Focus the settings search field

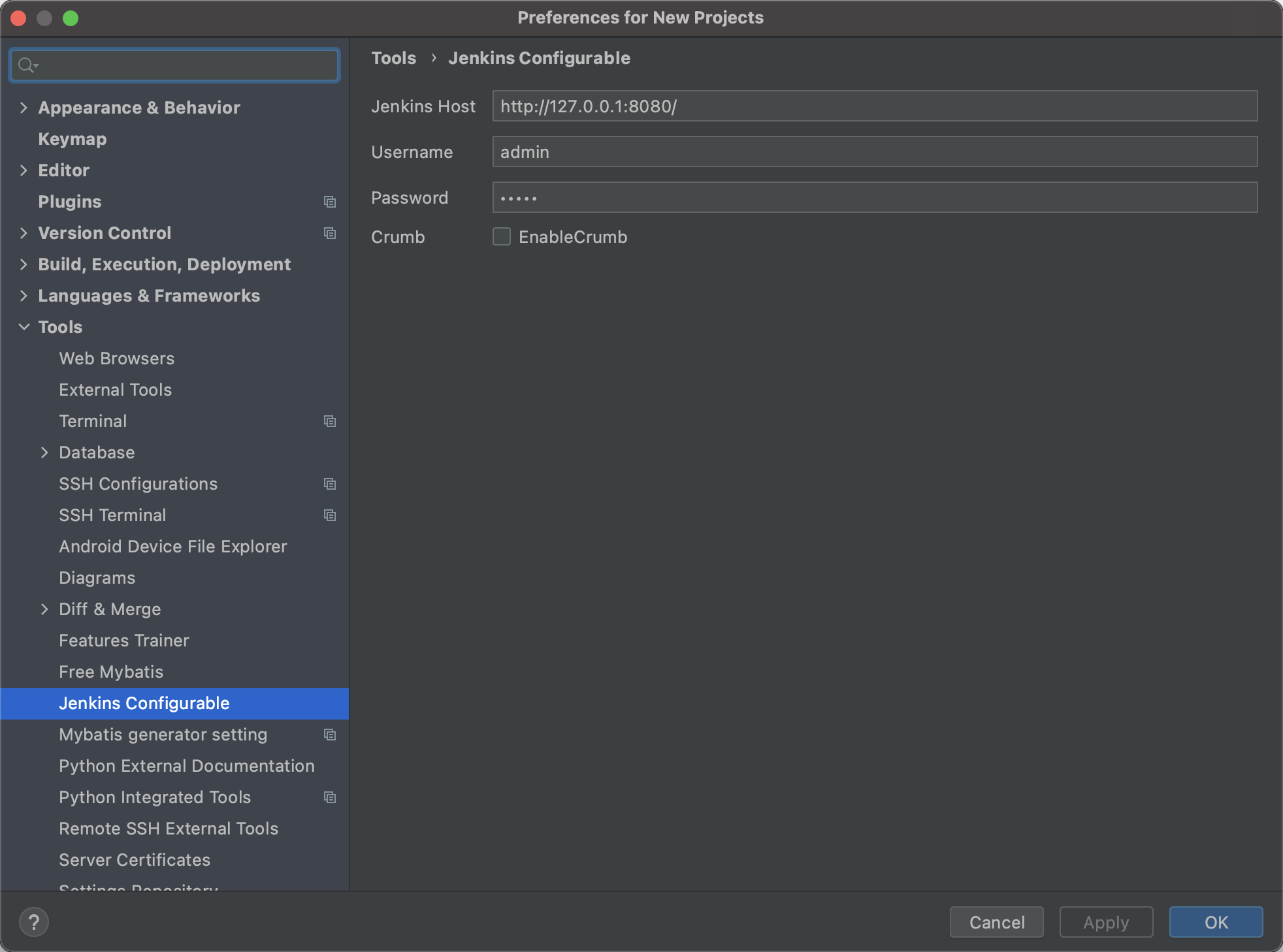click(x=174, y=65)
